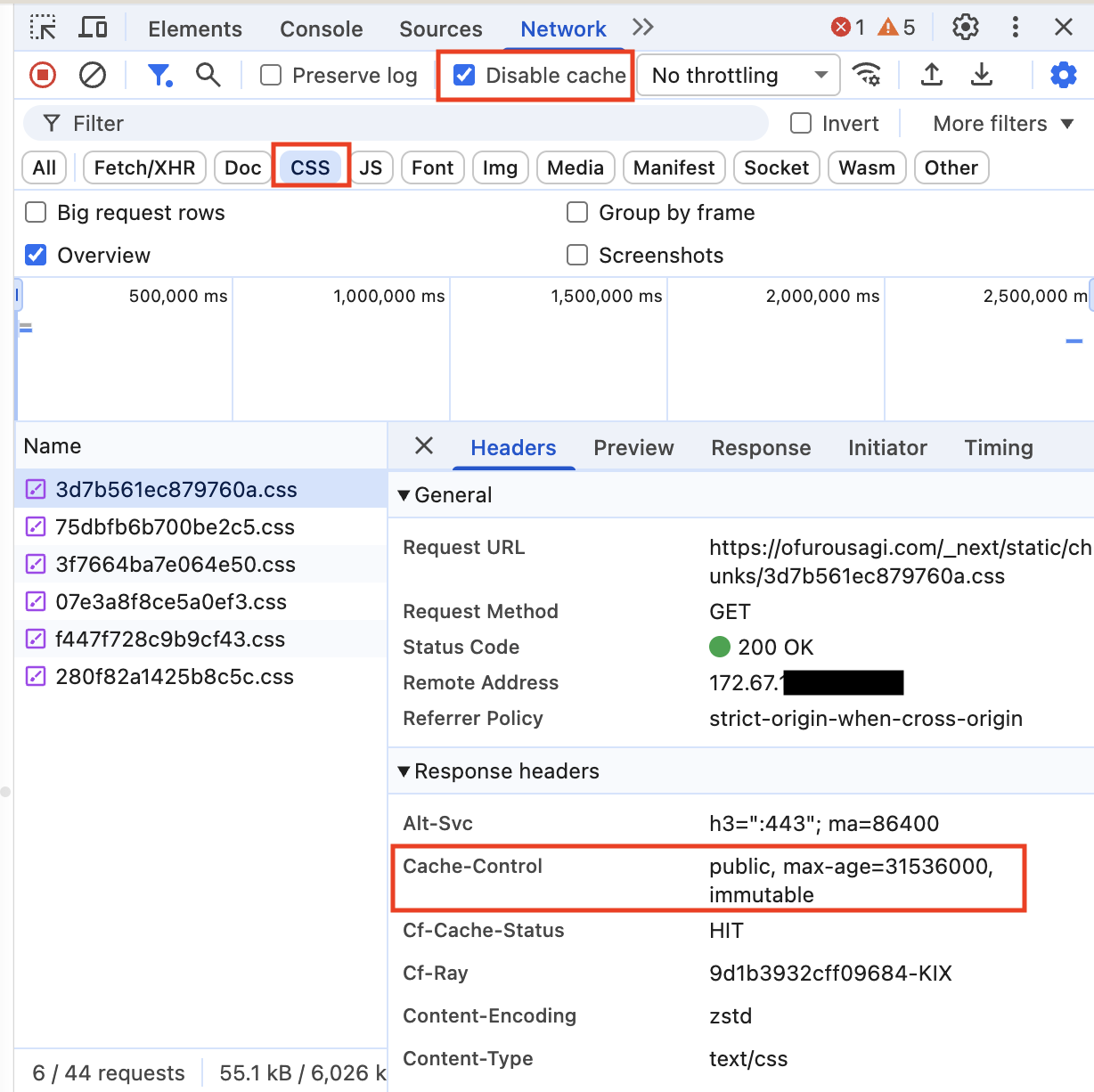The width and height of the screenshot is (1094, 1092).
Task: Open the network settings gear
Action: pyautogui.click(x=1063, y=75)
